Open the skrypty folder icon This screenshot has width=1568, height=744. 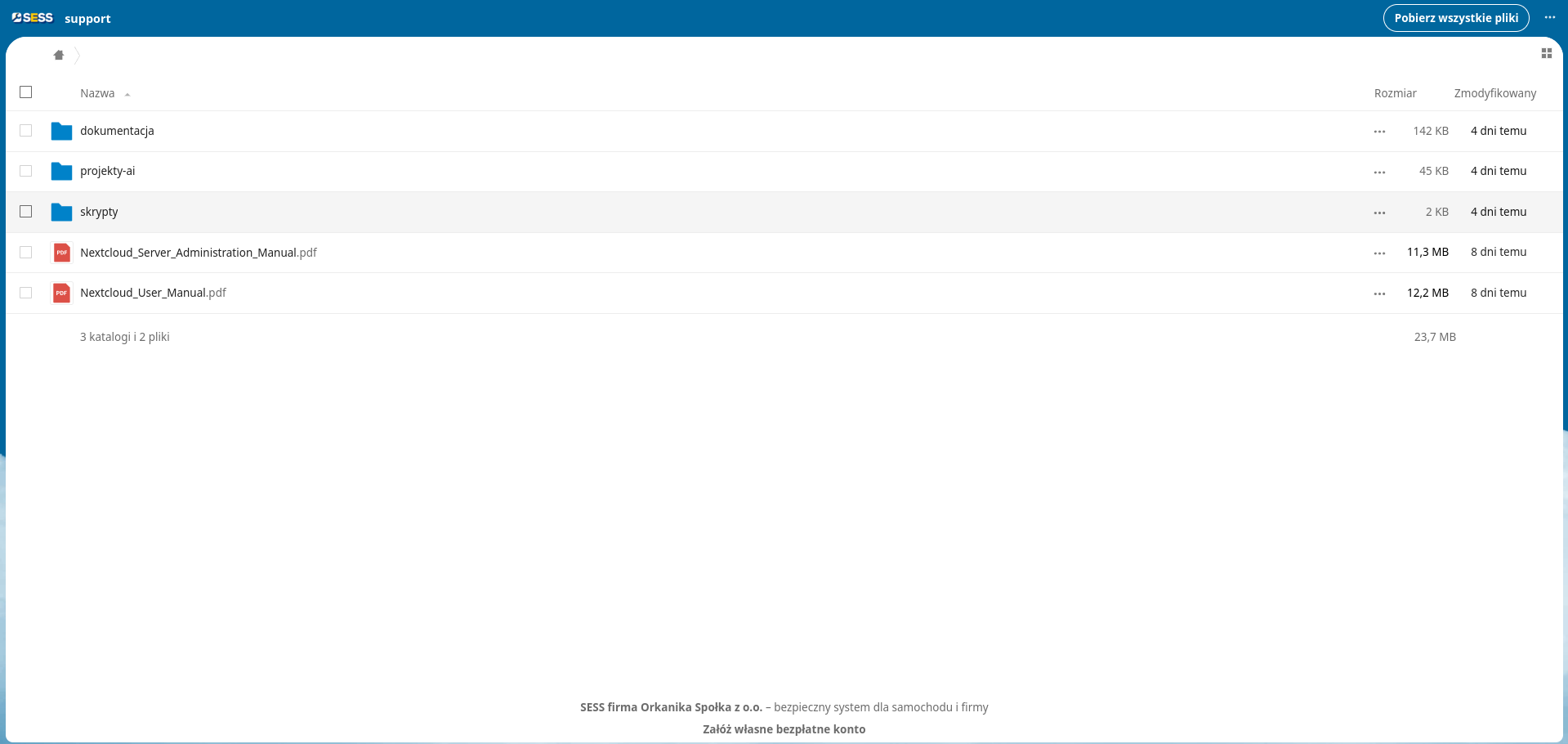[x=61, y=212]
